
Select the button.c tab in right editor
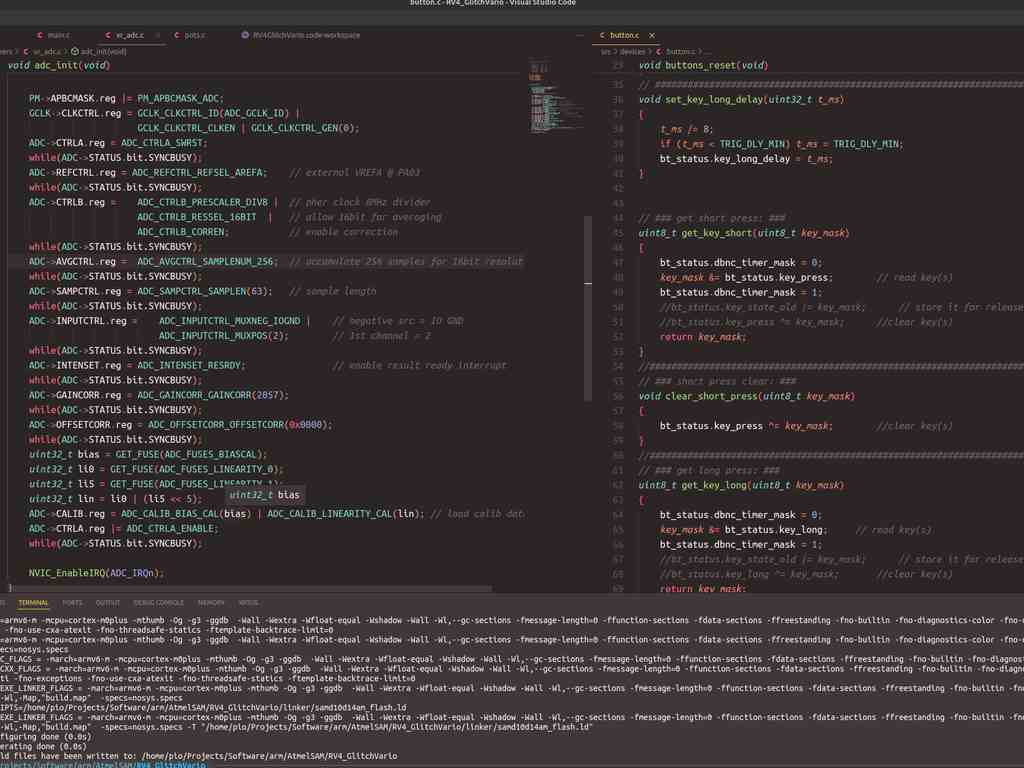click(x=624, y=35)
